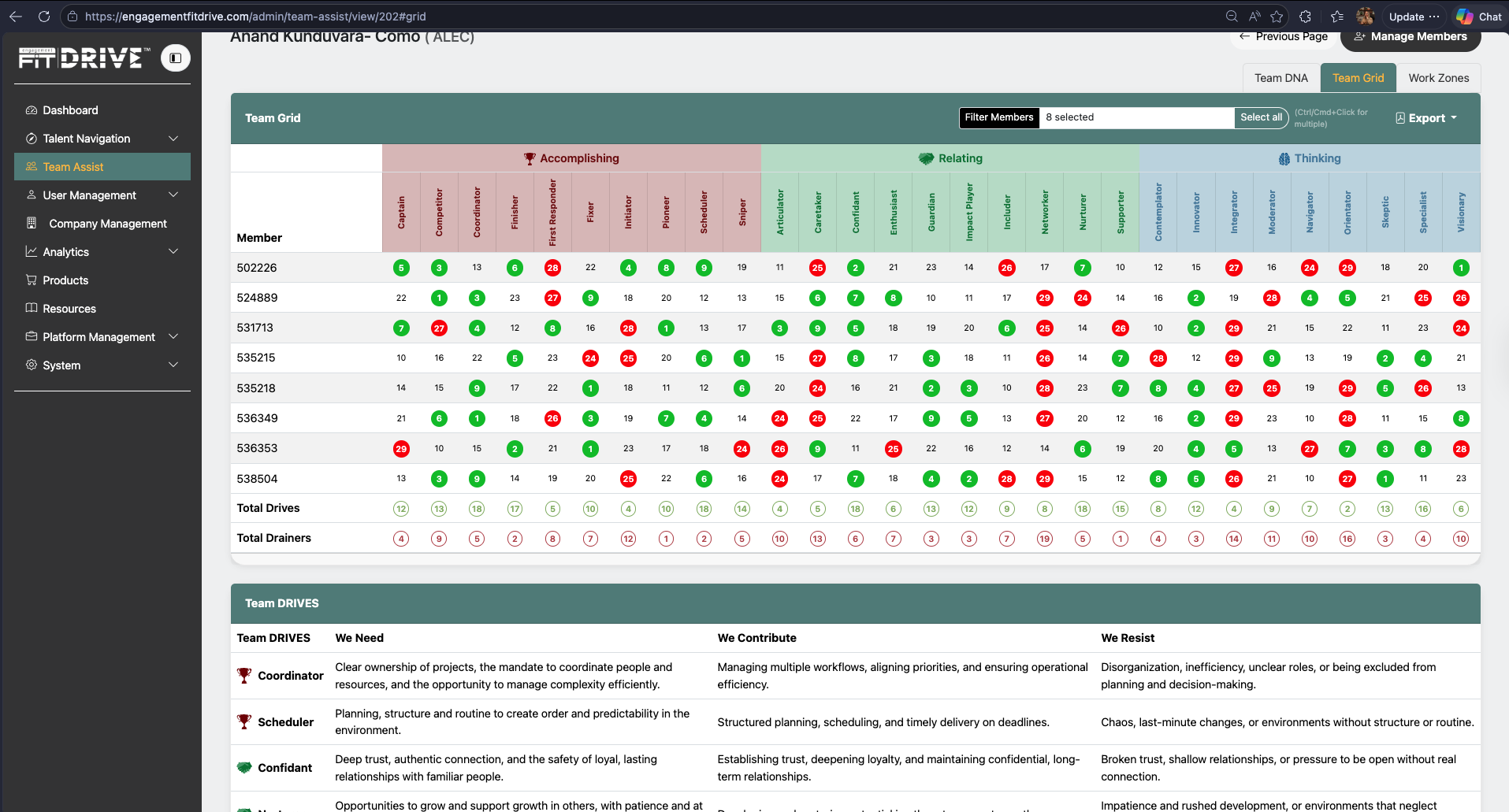Click the Networker column header
The width and height of the screenshot is (1509, 812).
1045,212
